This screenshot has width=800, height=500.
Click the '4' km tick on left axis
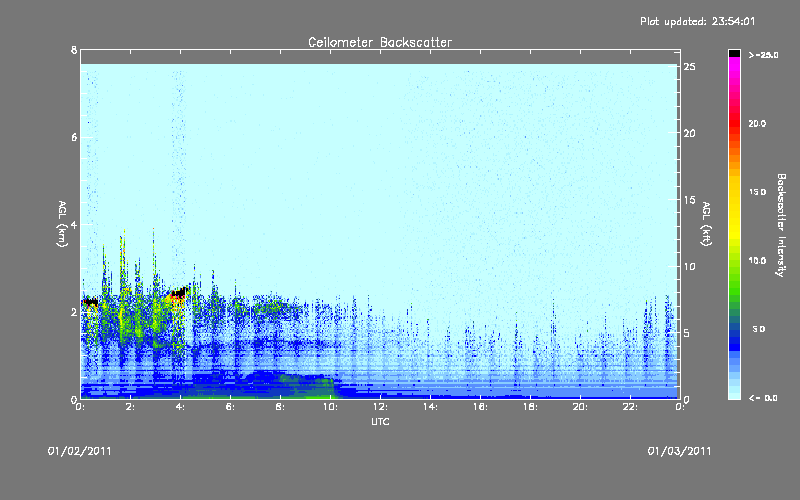[x=74, y=224]
